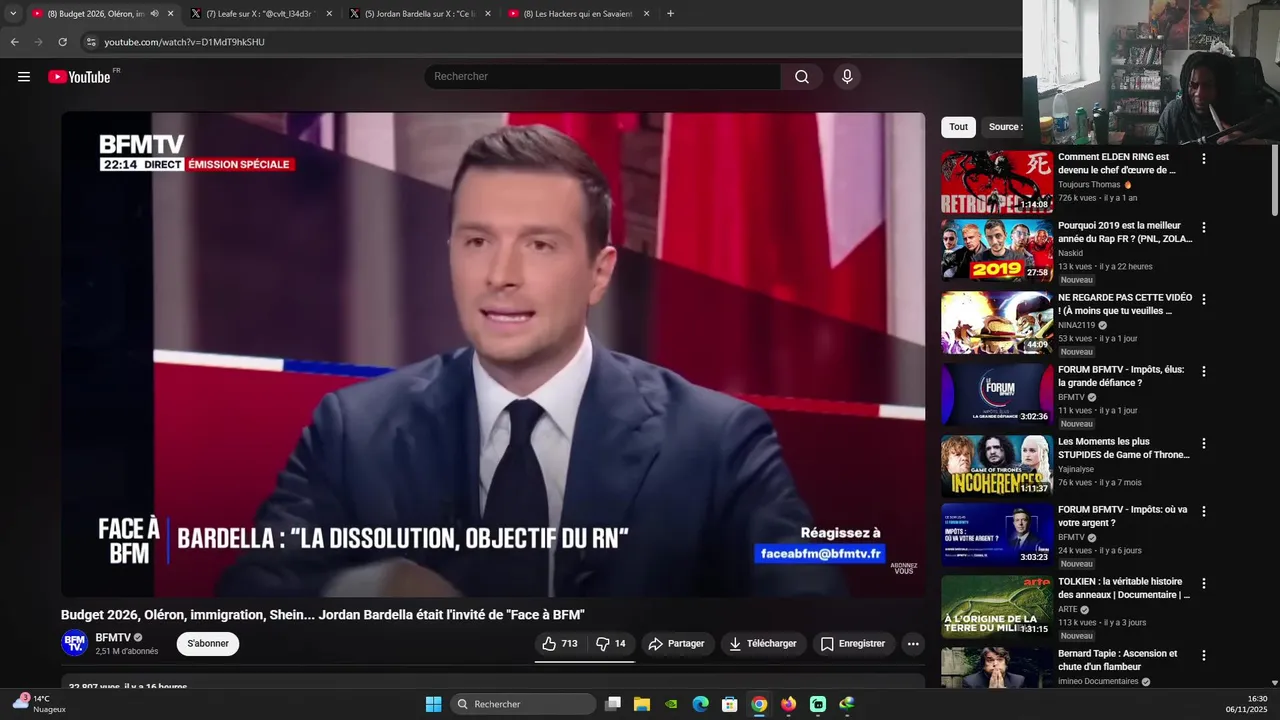
Task: Open Yajinalyse channel name
Action: click(x=1076, y=469)
